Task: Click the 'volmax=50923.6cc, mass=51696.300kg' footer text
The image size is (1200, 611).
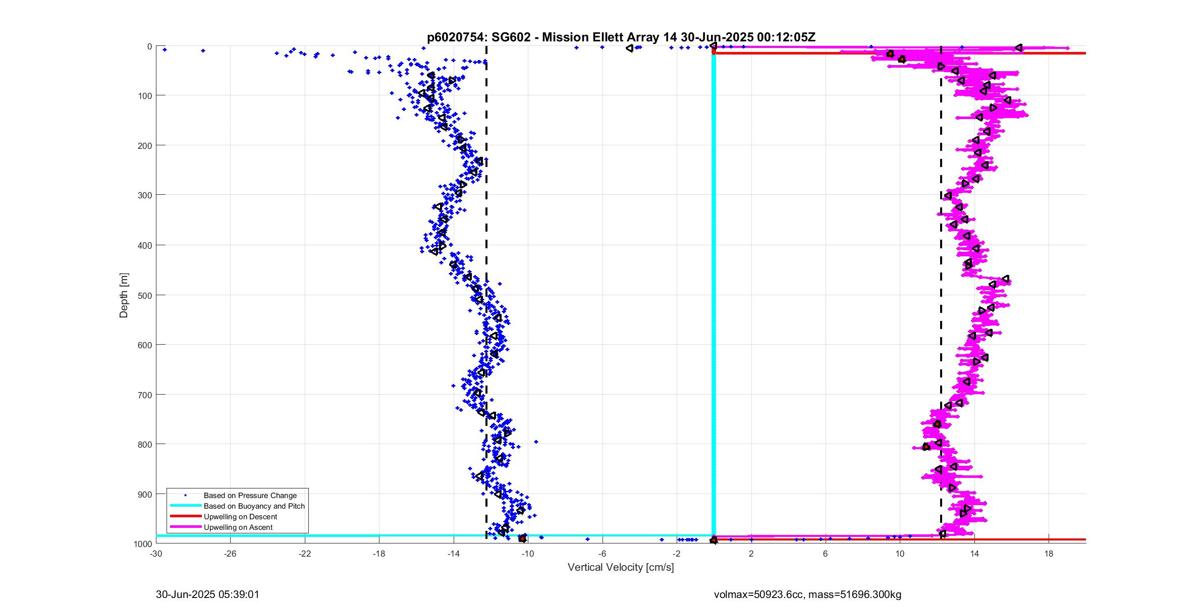Action: tap(807, 594)
